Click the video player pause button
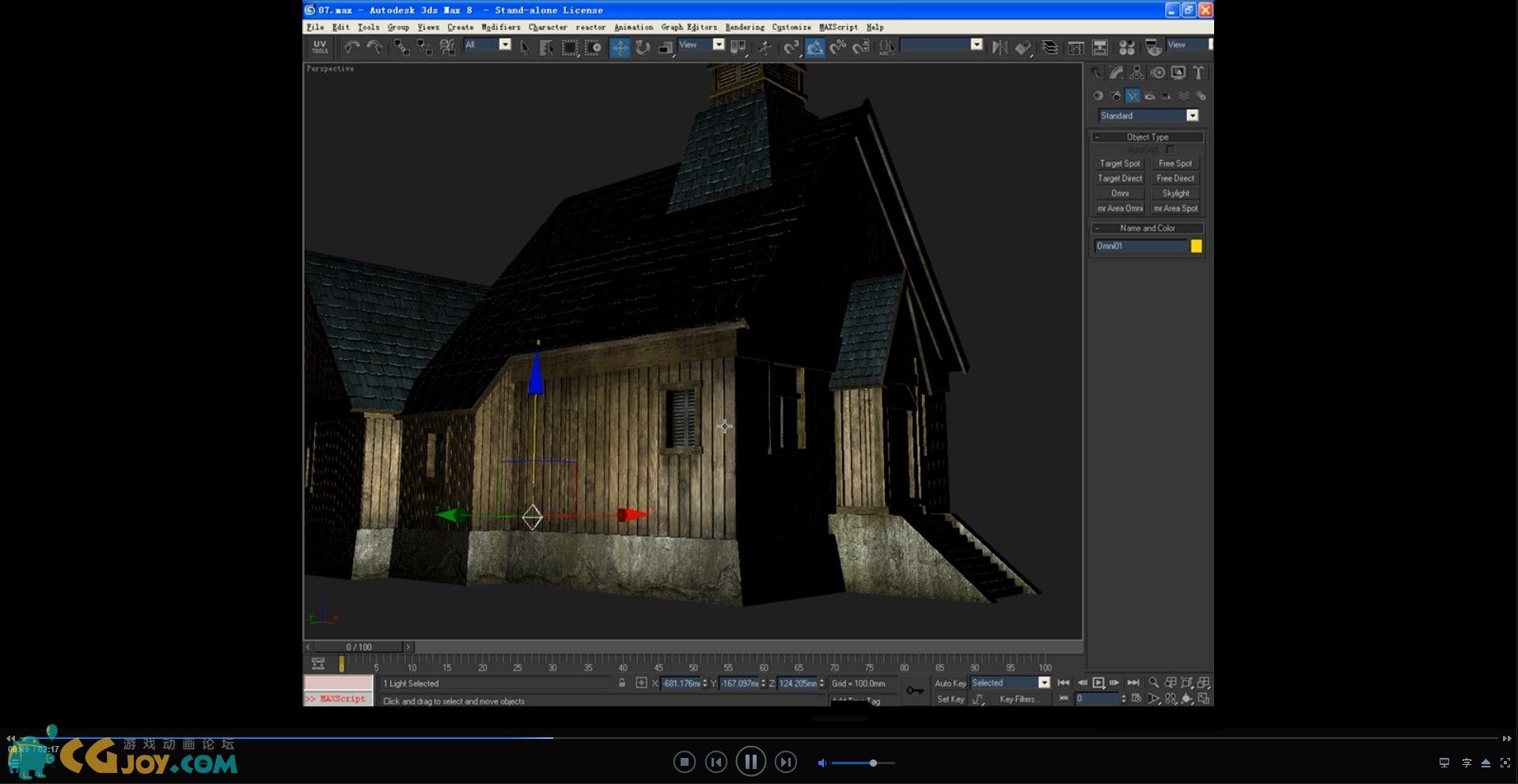The image size is (1518, 784). point(750,762)
